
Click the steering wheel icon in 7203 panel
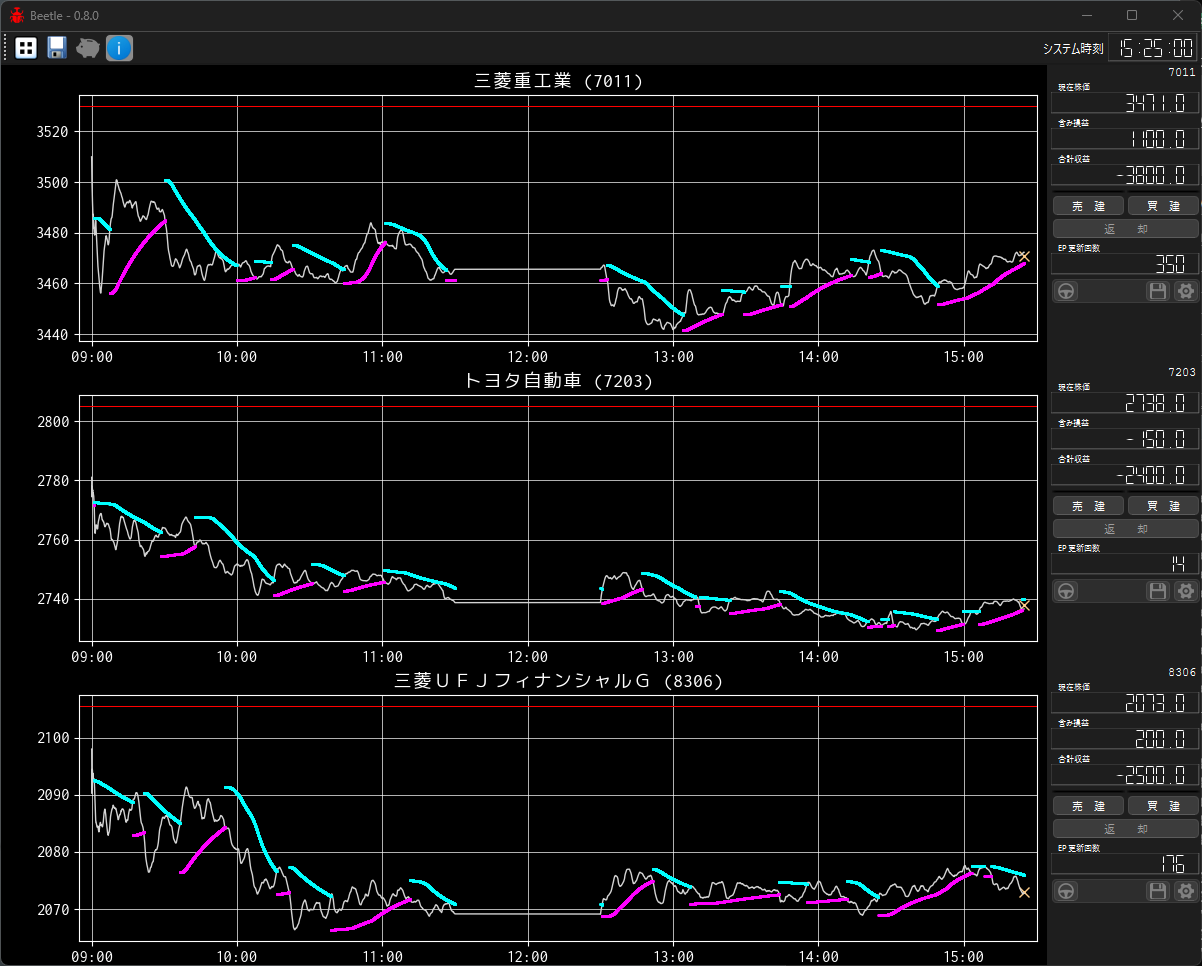(x=1067, y=591)
